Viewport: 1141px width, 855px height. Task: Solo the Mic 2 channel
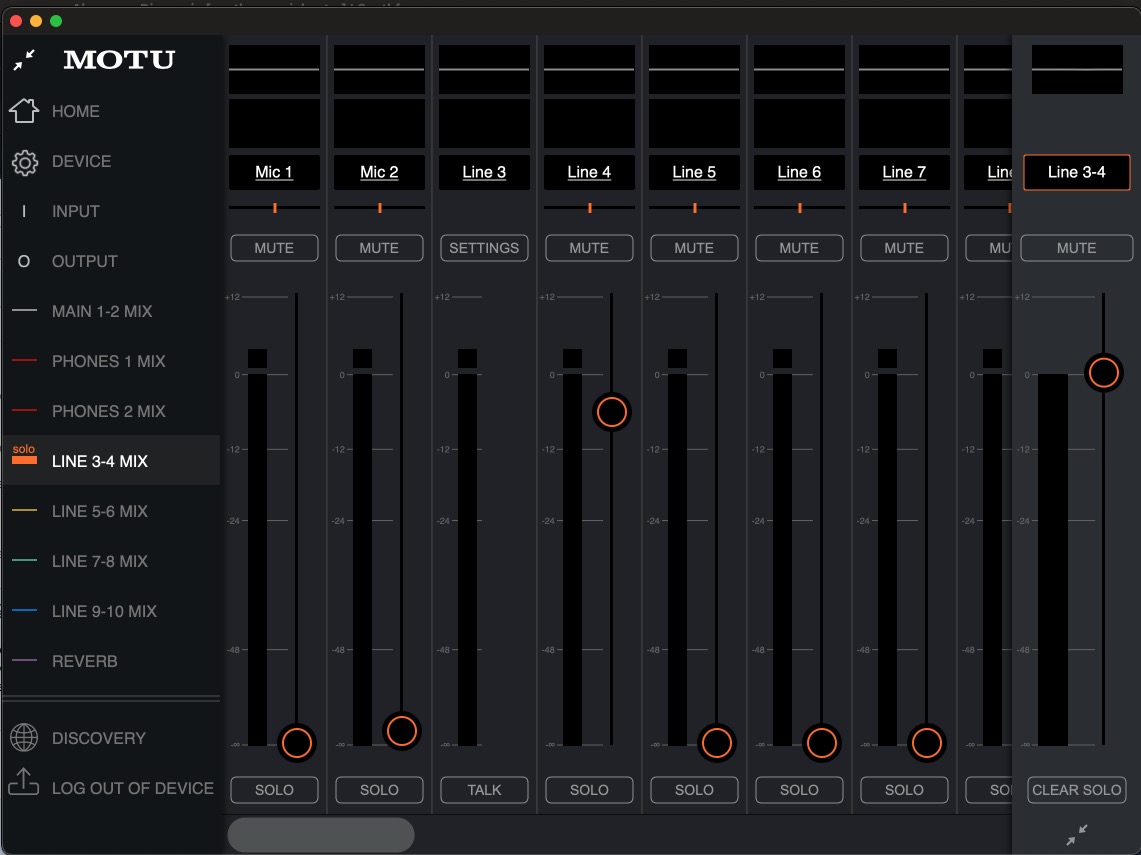pos(379,790)
